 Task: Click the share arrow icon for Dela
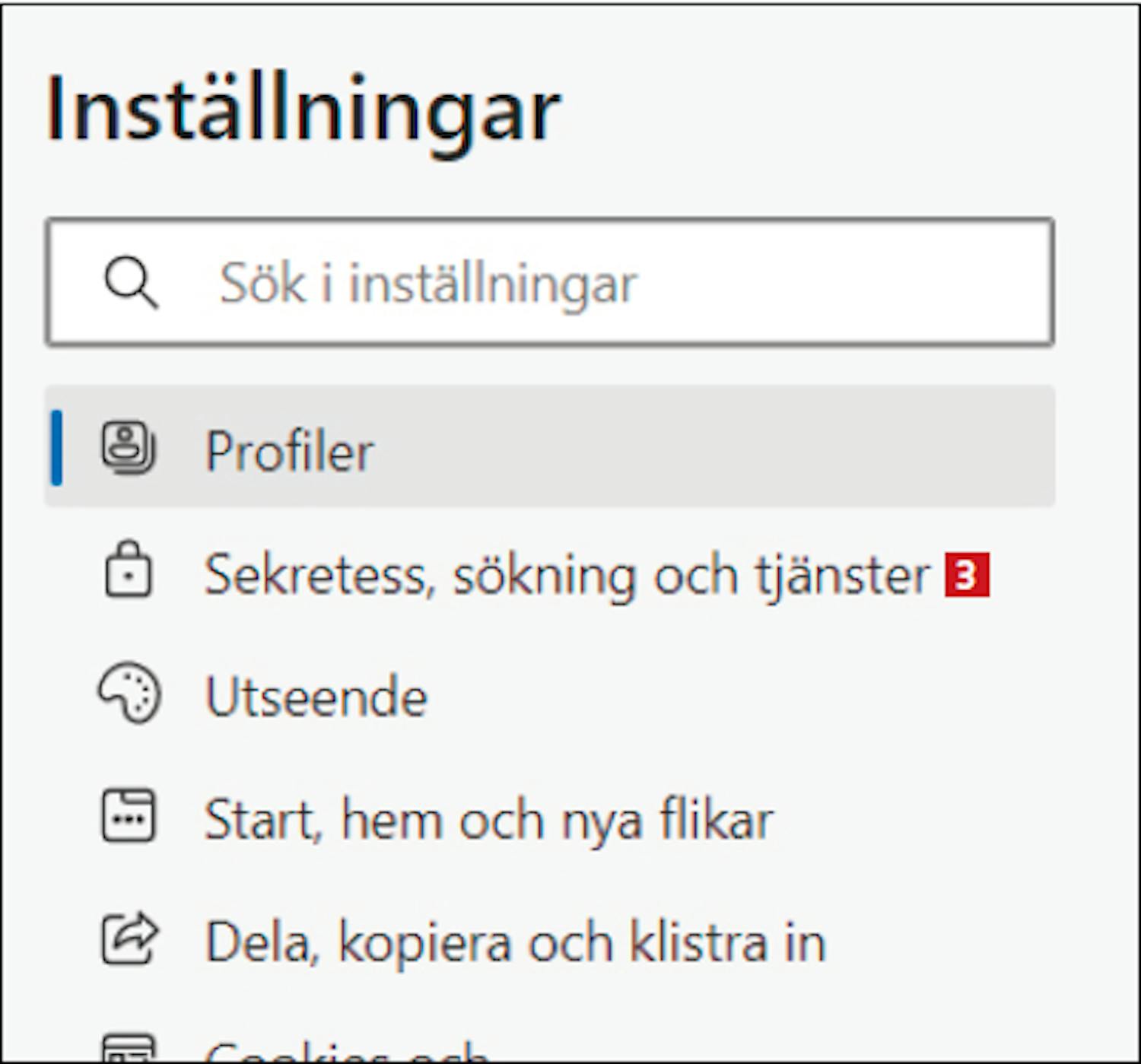pos(129,940)
